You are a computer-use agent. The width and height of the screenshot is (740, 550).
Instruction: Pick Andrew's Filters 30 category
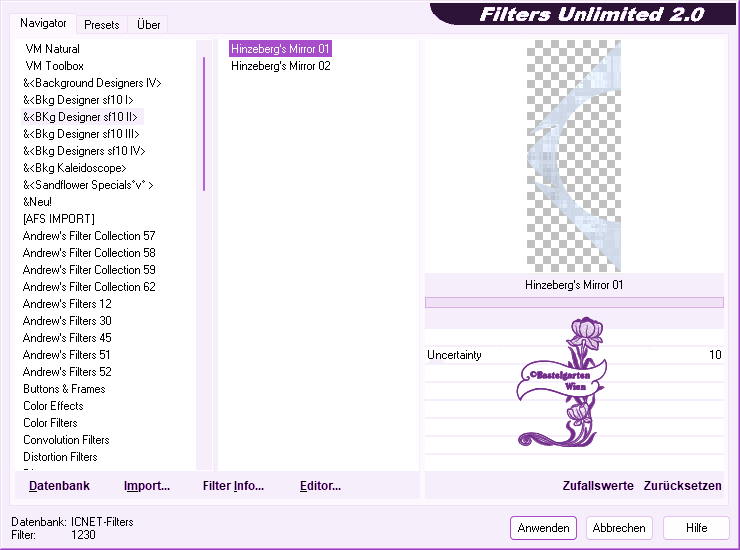67,321
